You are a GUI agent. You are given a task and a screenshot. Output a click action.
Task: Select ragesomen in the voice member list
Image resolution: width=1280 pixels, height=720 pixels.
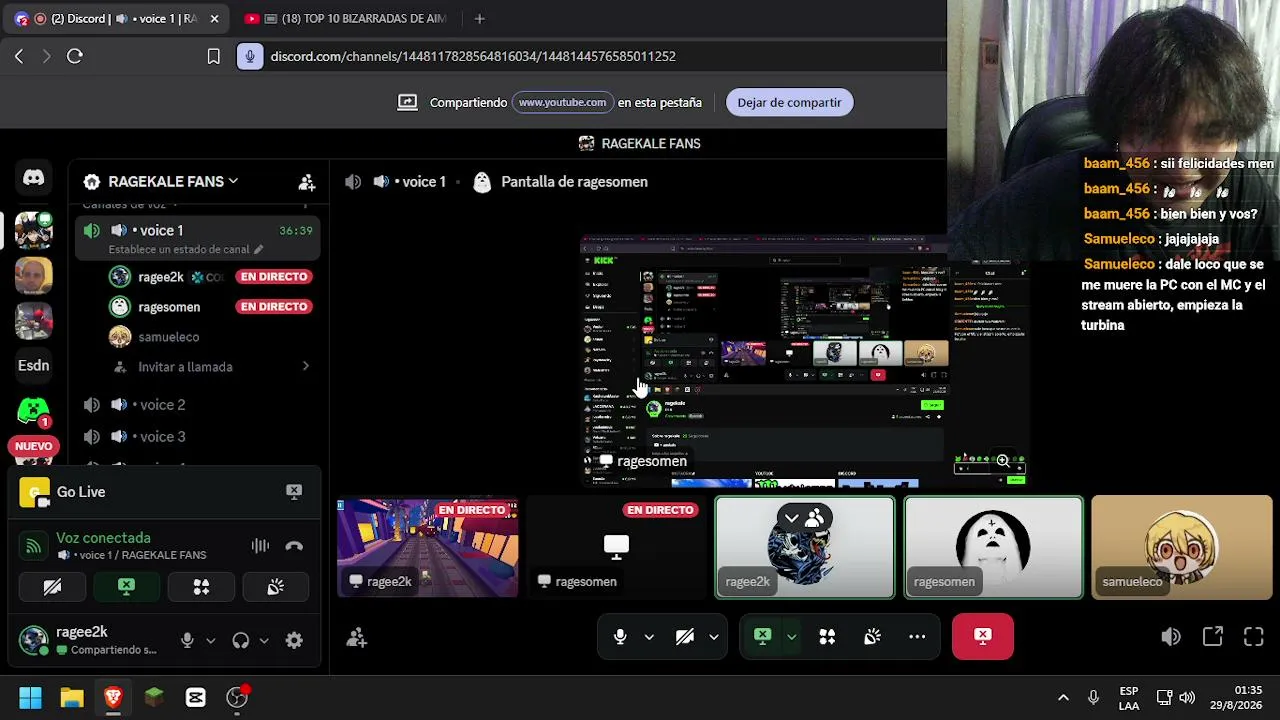click(210, 307)
